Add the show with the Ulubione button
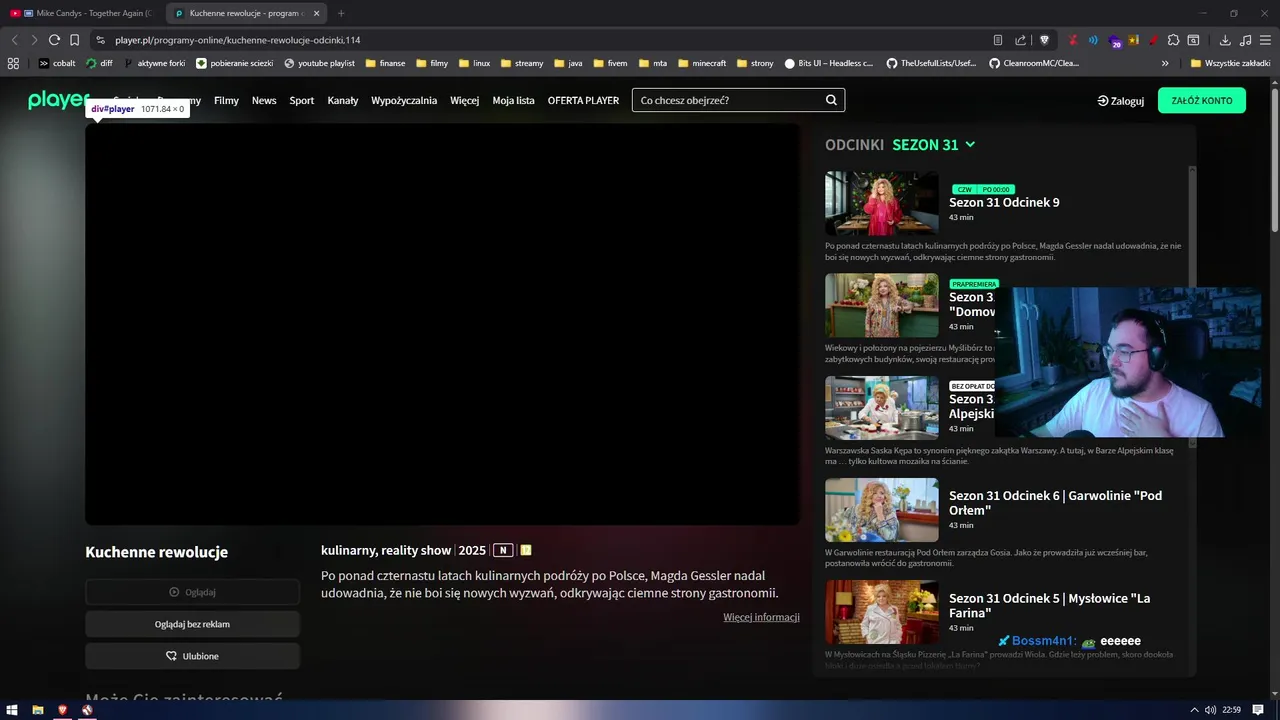Image resolution: width=1280 pixels, height=720 pixels. point(192,656)
